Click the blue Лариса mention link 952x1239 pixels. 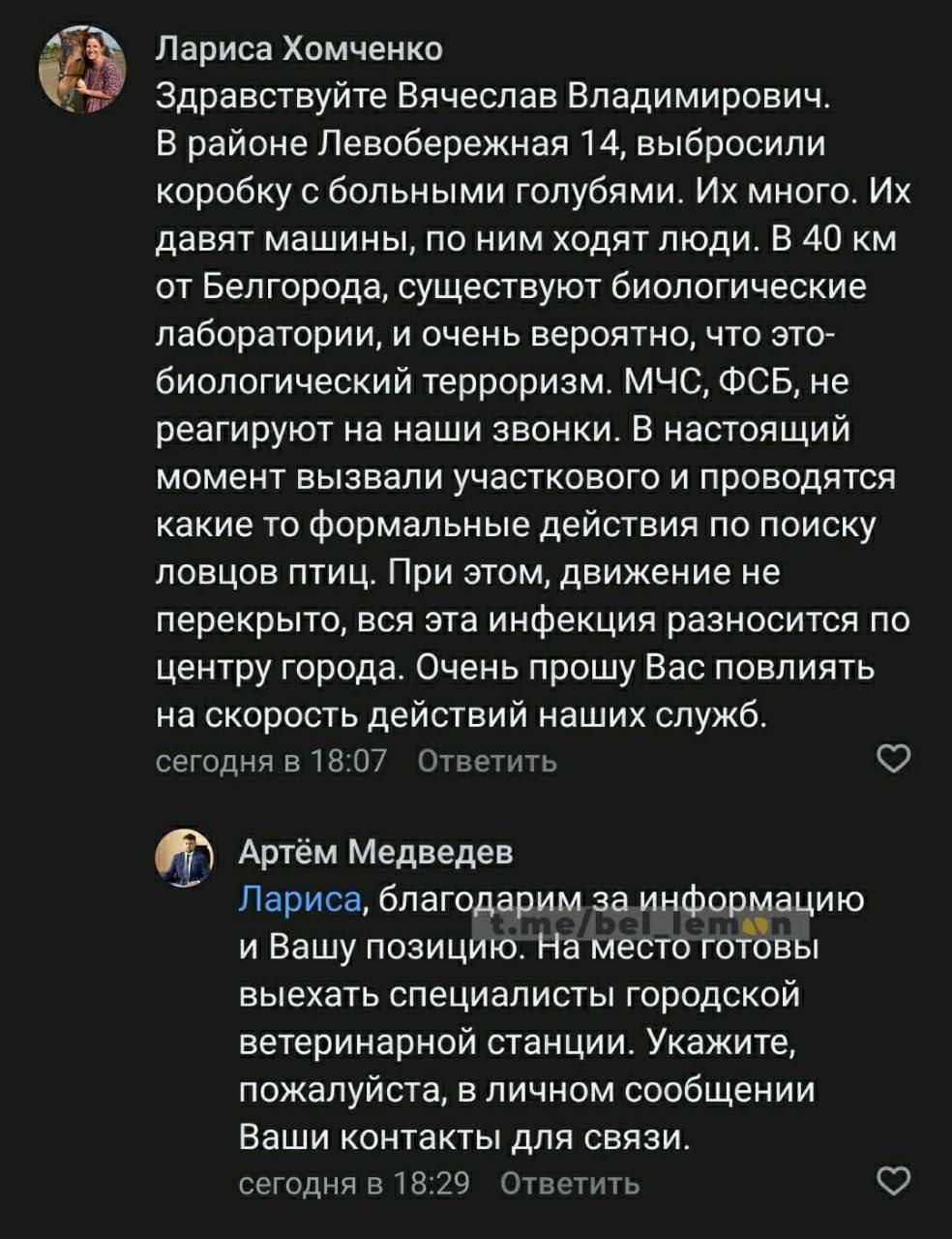pos(300,899)
